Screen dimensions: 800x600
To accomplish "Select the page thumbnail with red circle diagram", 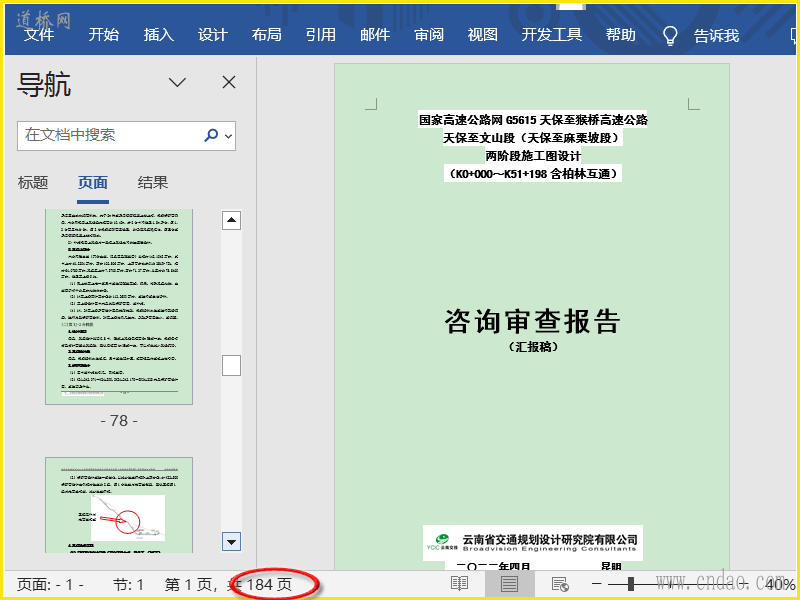I will (x=119, y=505).
